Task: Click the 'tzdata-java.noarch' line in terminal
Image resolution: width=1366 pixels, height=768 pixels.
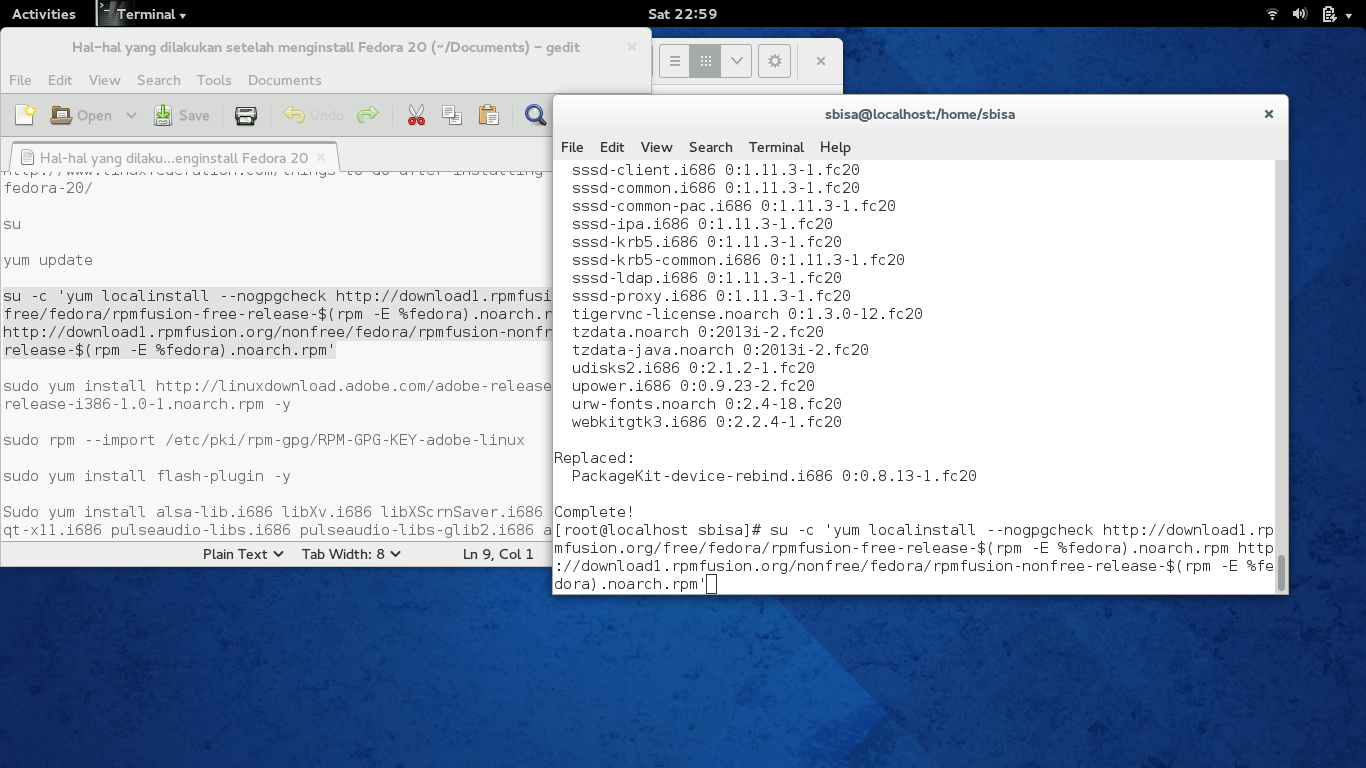Action: (x=720, y=350)
